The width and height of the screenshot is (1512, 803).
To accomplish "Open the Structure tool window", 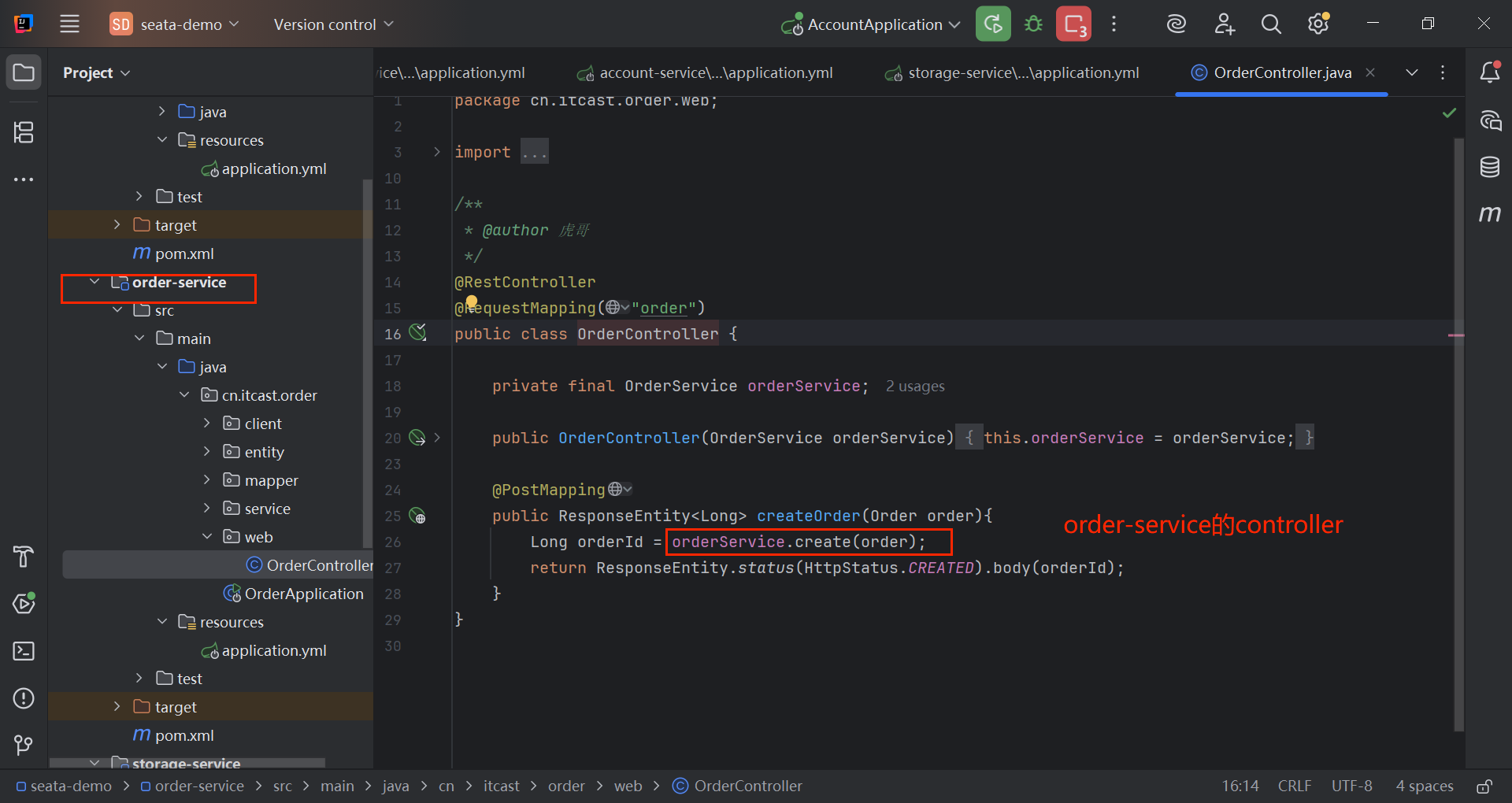I will coord(24,132).
